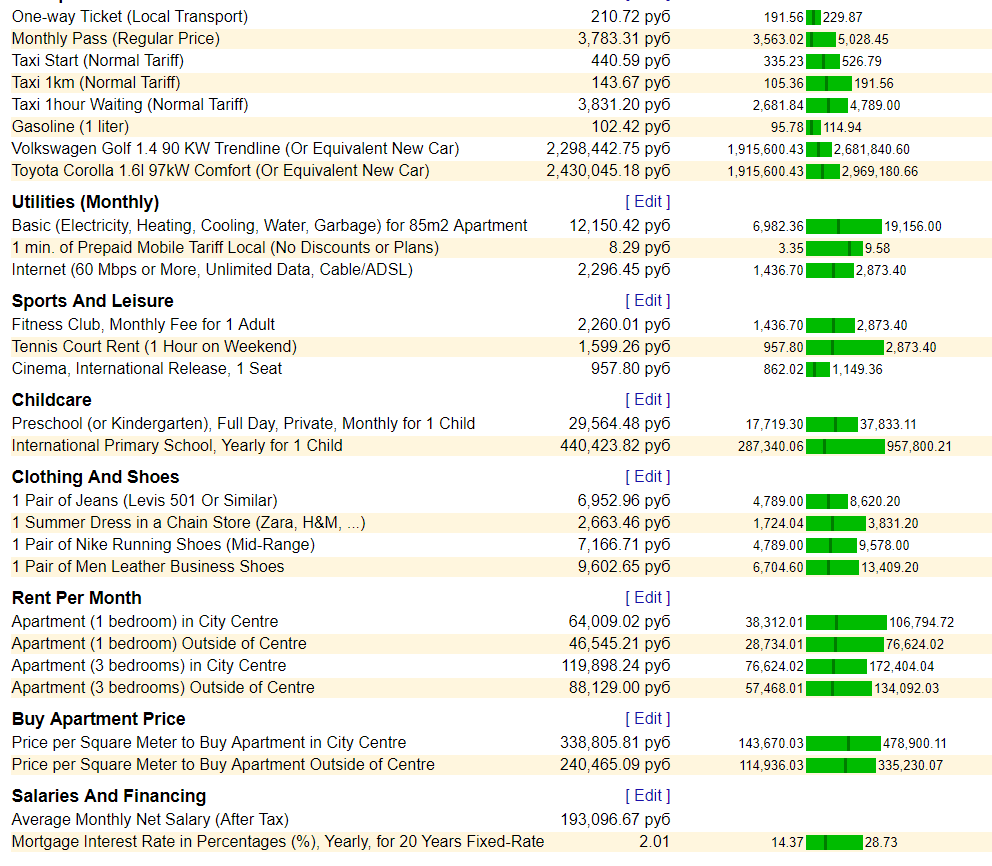Screen dimensions: 992x866
Task: Open Edit beside Rent Per Month
Action: (x=647, y=598)
